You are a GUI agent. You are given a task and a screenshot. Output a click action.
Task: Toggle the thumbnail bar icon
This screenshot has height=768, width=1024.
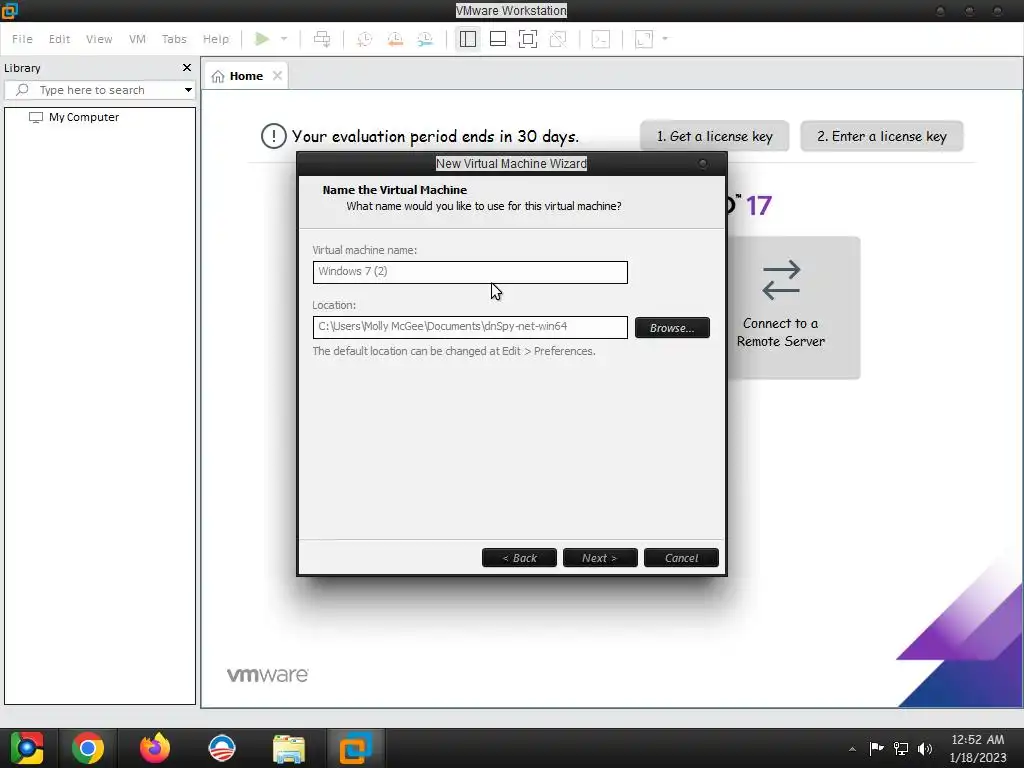tap(498, 39)
